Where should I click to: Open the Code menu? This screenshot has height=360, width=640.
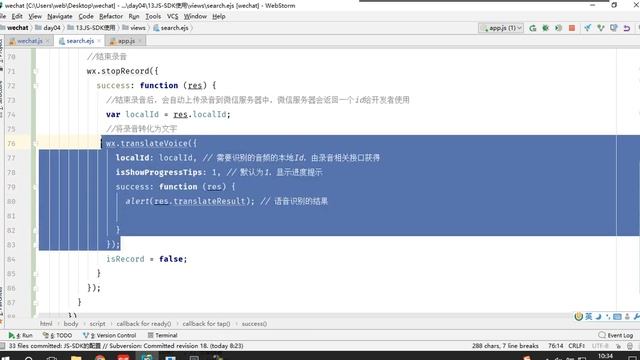86,16
